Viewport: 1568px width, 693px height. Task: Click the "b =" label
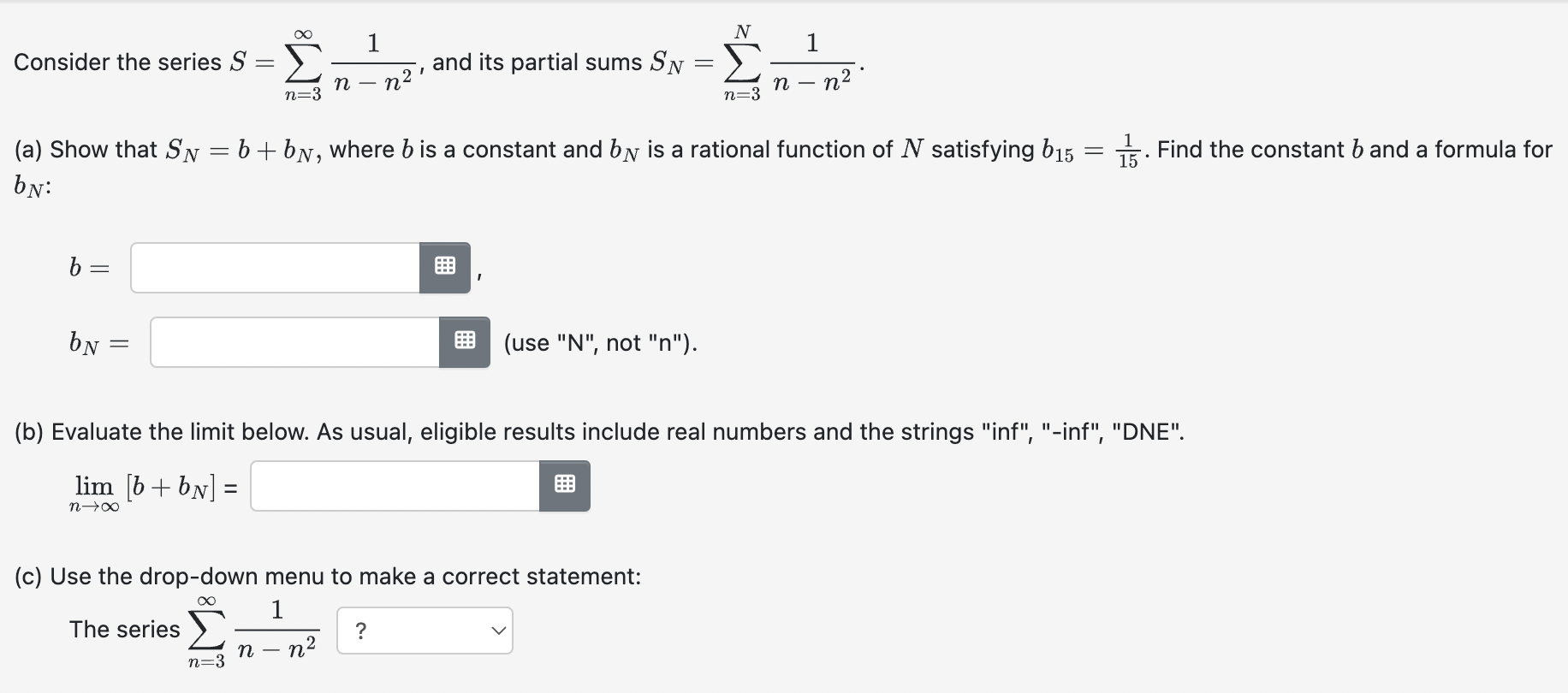click(89, 268)
